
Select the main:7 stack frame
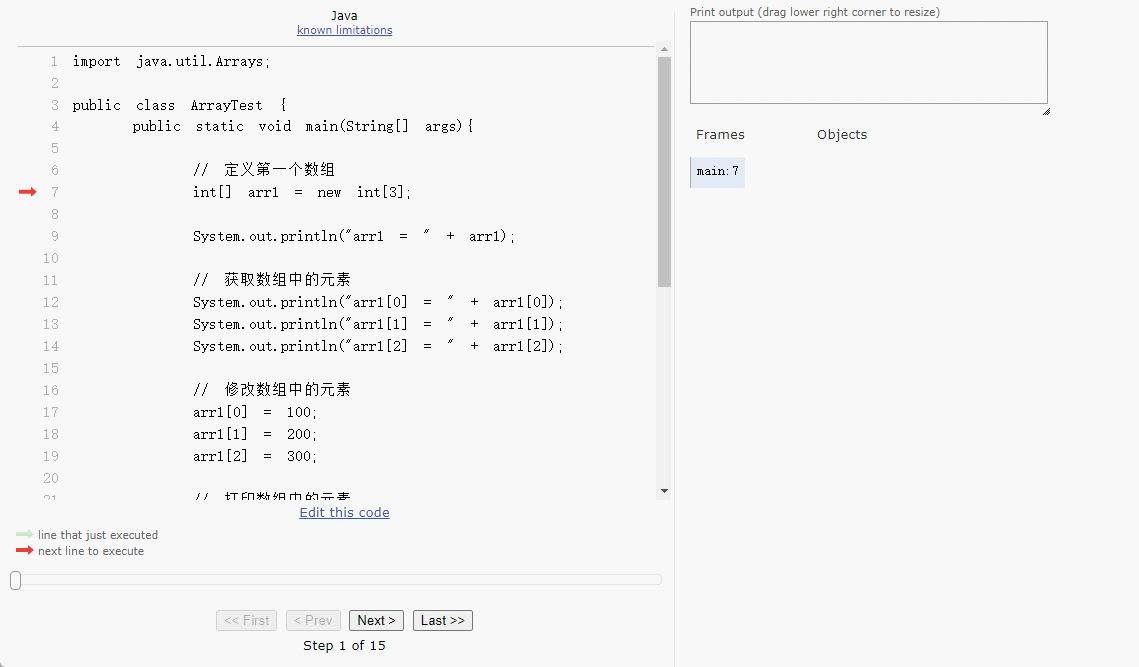coord(717,172)
